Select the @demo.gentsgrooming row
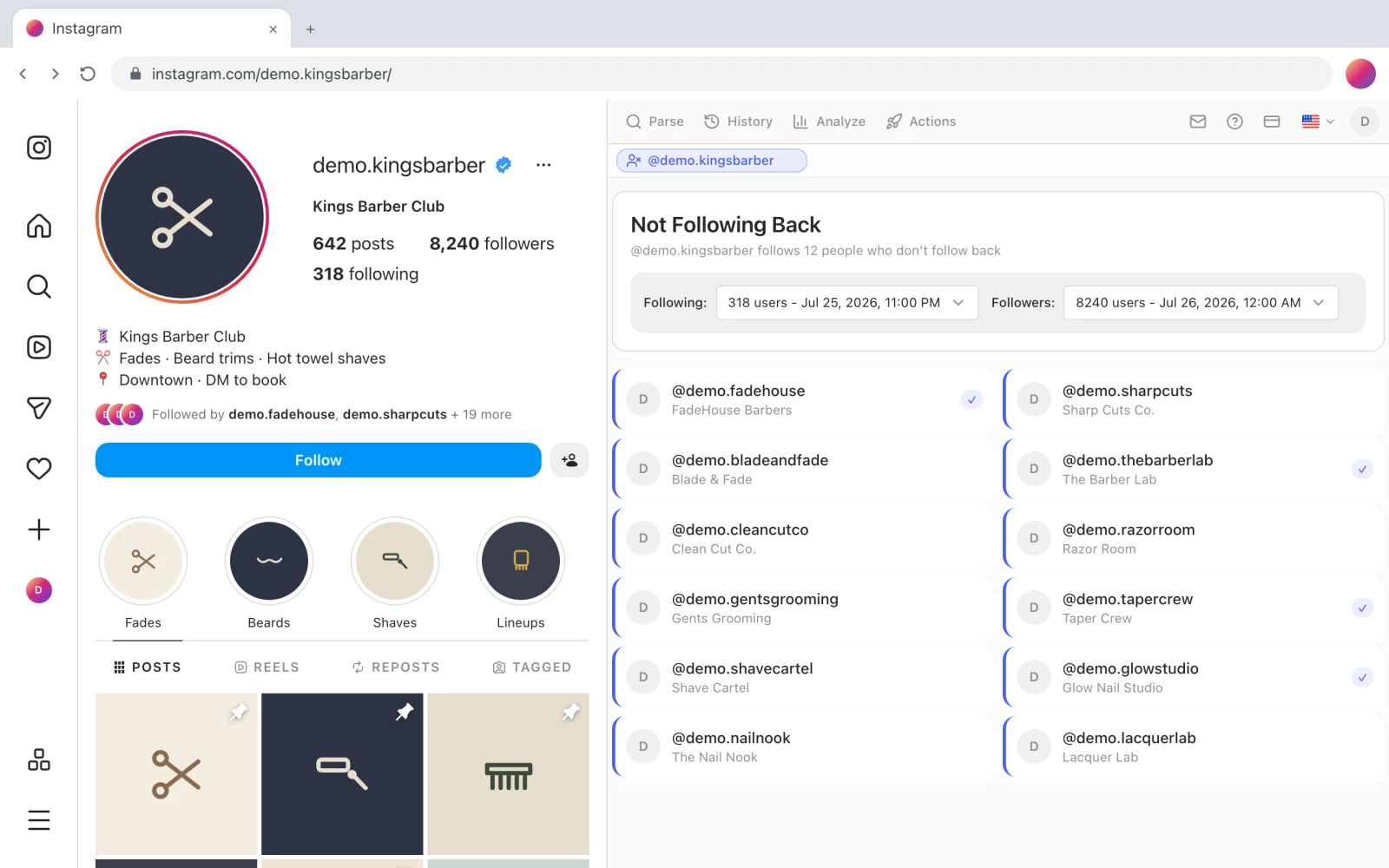Viewport: 1389px width, 868px height. point(802,608)
